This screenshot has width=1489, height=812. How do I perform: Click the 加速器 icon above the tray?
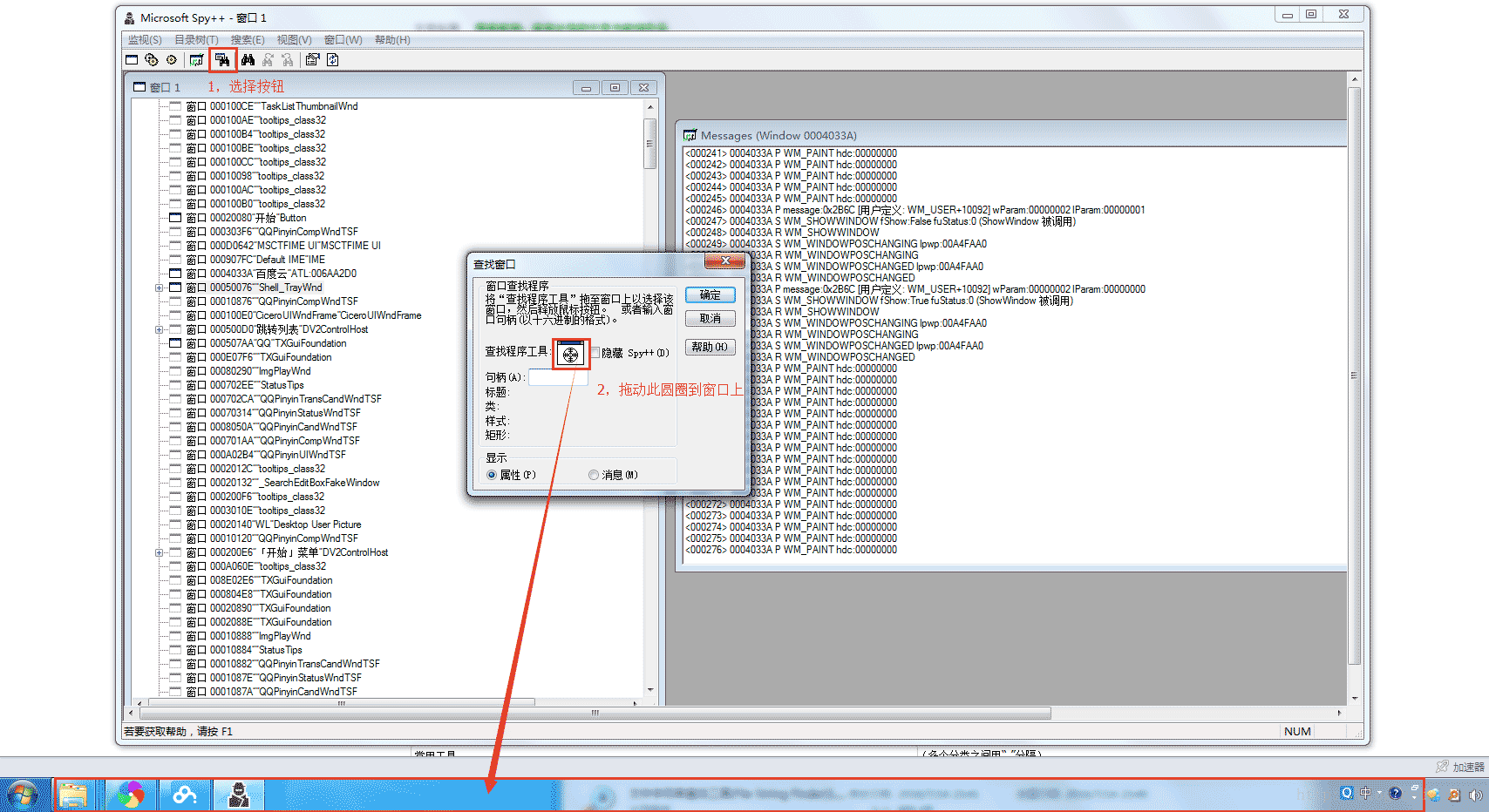point(1443,767)
